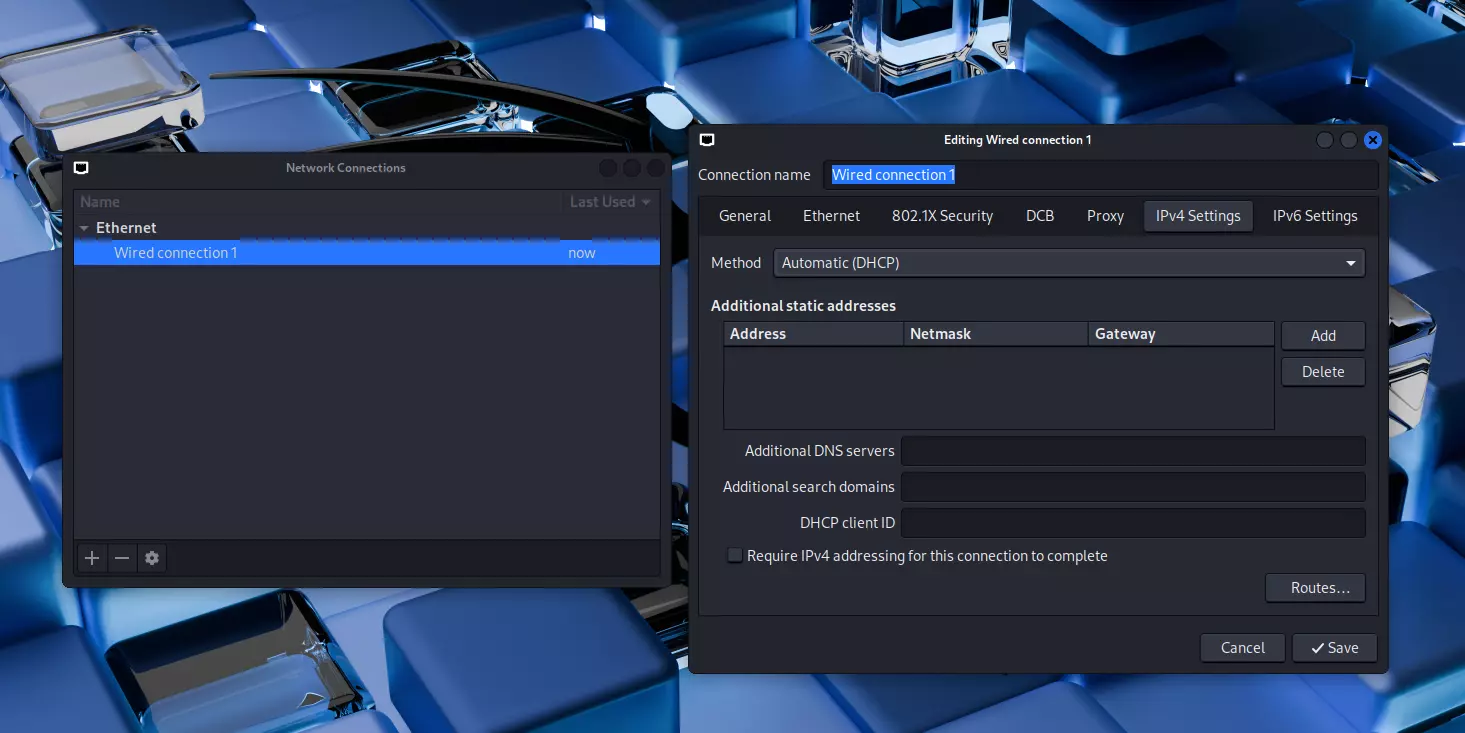Click Editing Wired connection window icon
Screen dimensions: 1465x733
pos(707,140)
